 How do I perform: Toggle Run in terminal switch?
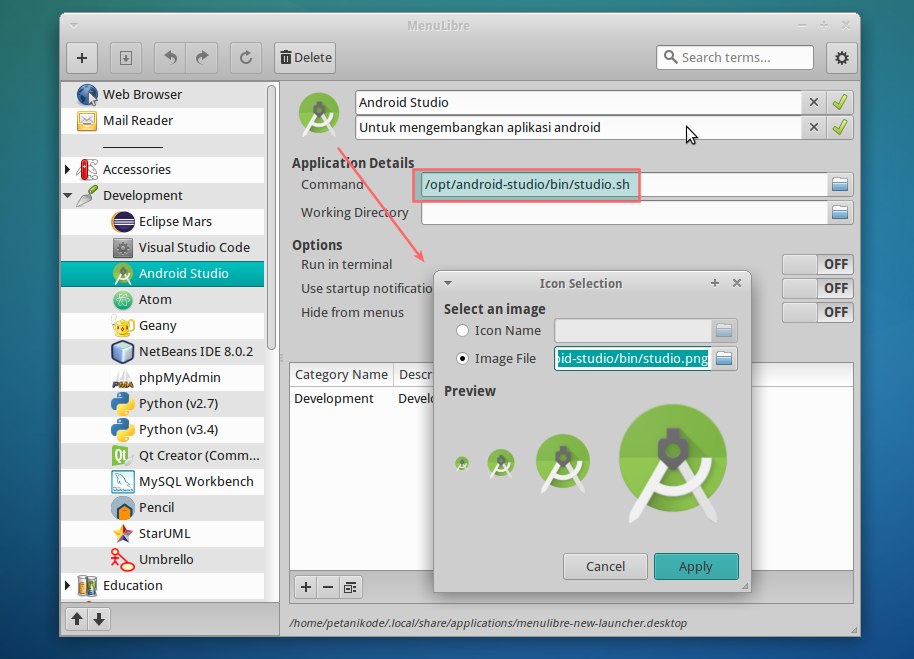point(818,265)
